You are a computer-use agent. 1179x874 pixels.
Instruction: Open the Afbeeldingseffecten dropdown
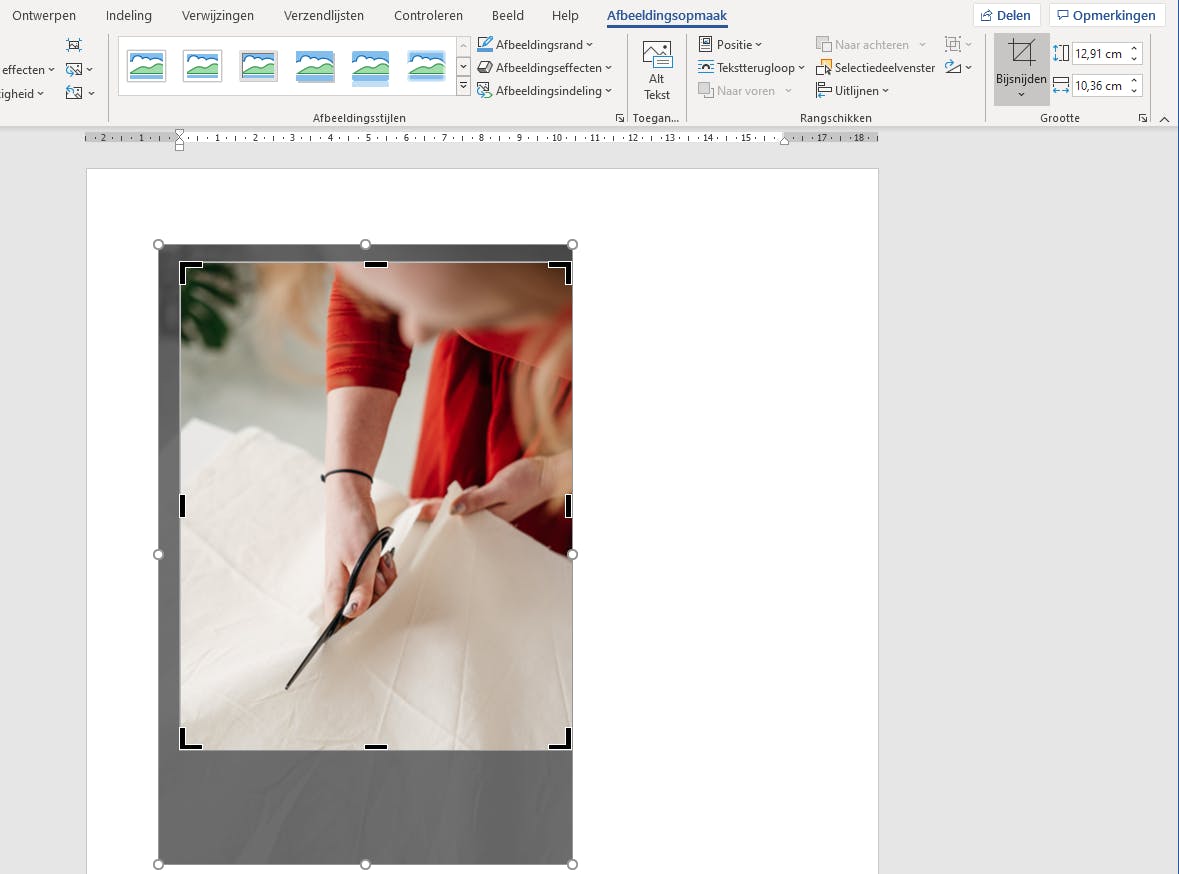pyautogui.click(x=544, y=68)
